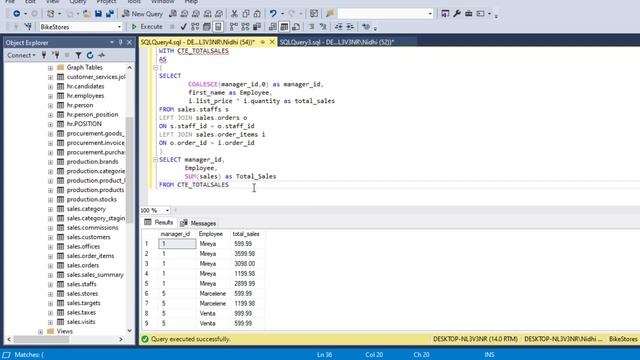This screenshot has height=360, width=640.
Task: Click the Increase Indent icon
Action: (350, 27)
